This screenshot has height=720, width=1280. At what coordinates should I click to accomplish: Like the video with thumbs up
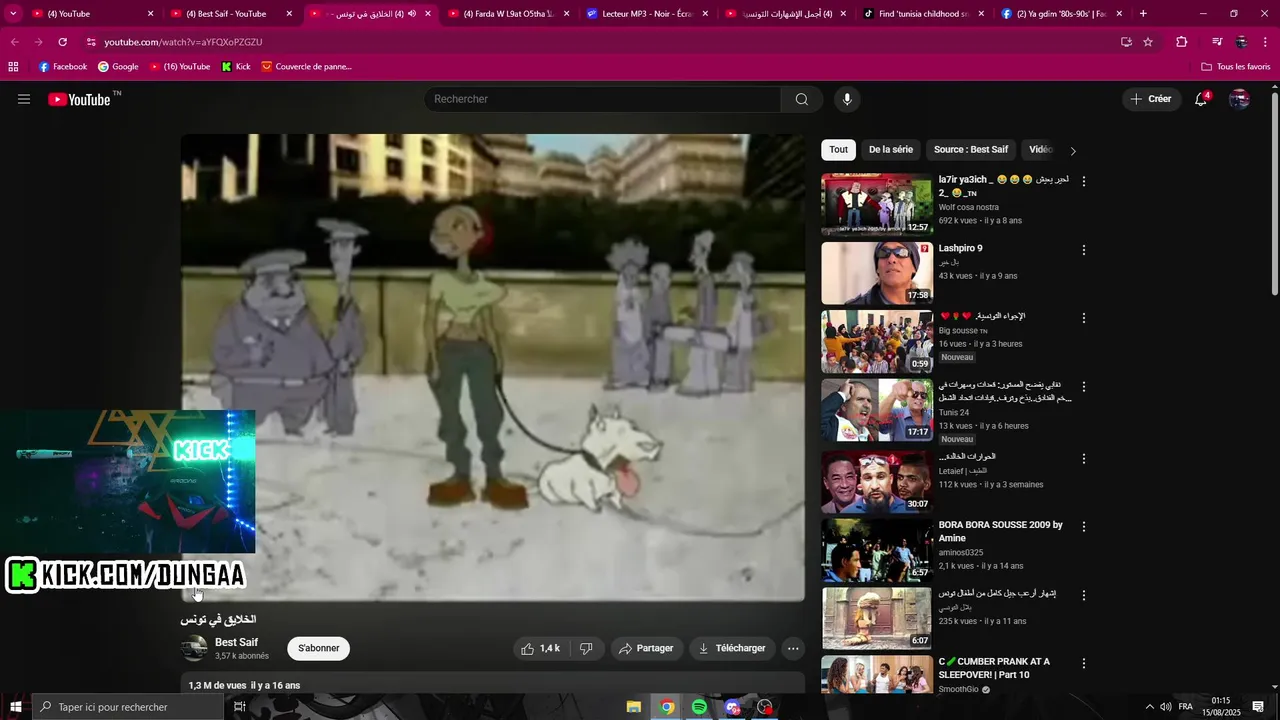click(x=540, y=648)
